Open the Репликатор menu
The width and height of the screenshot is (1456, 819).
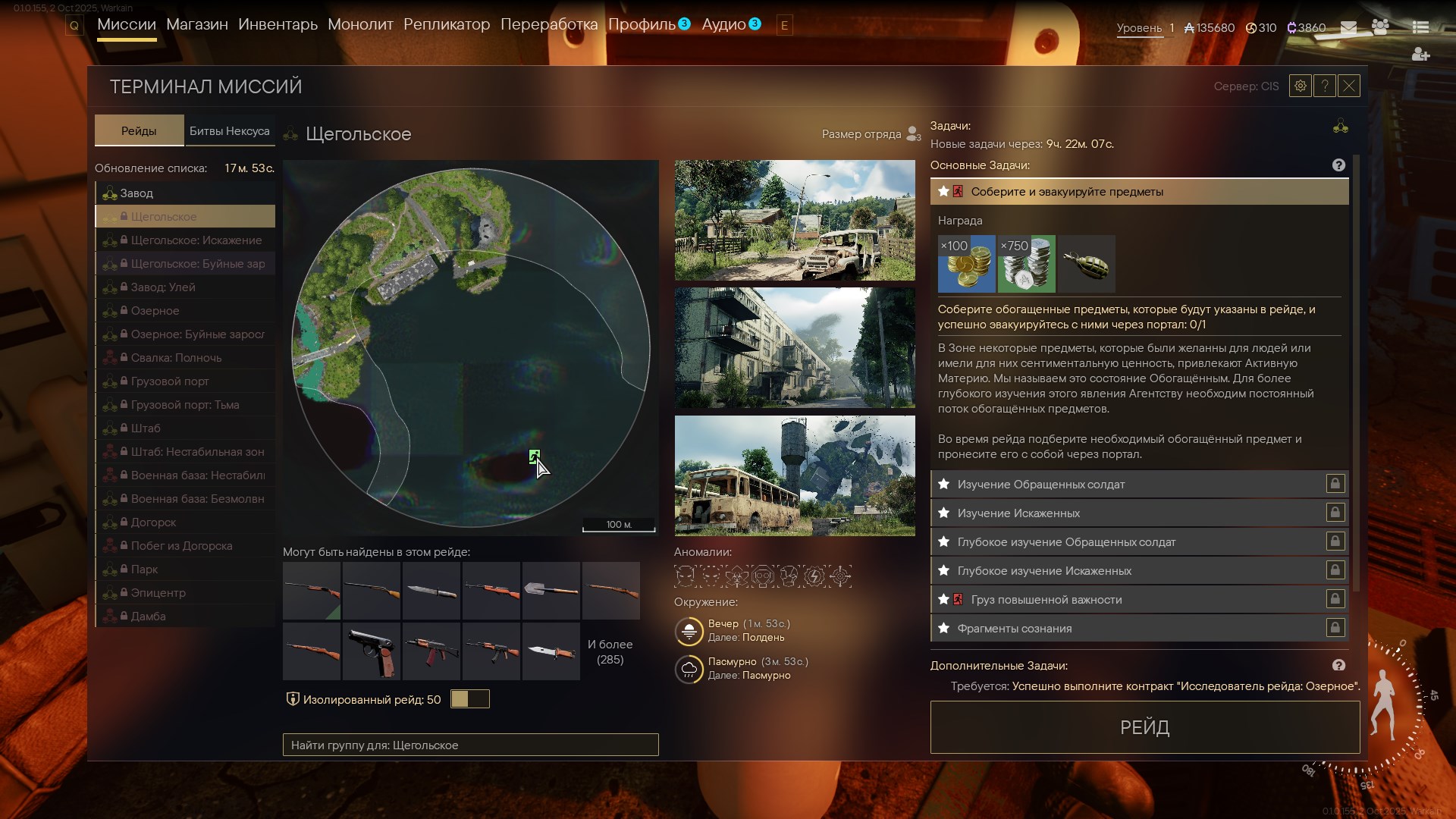[x=447, y=24]
